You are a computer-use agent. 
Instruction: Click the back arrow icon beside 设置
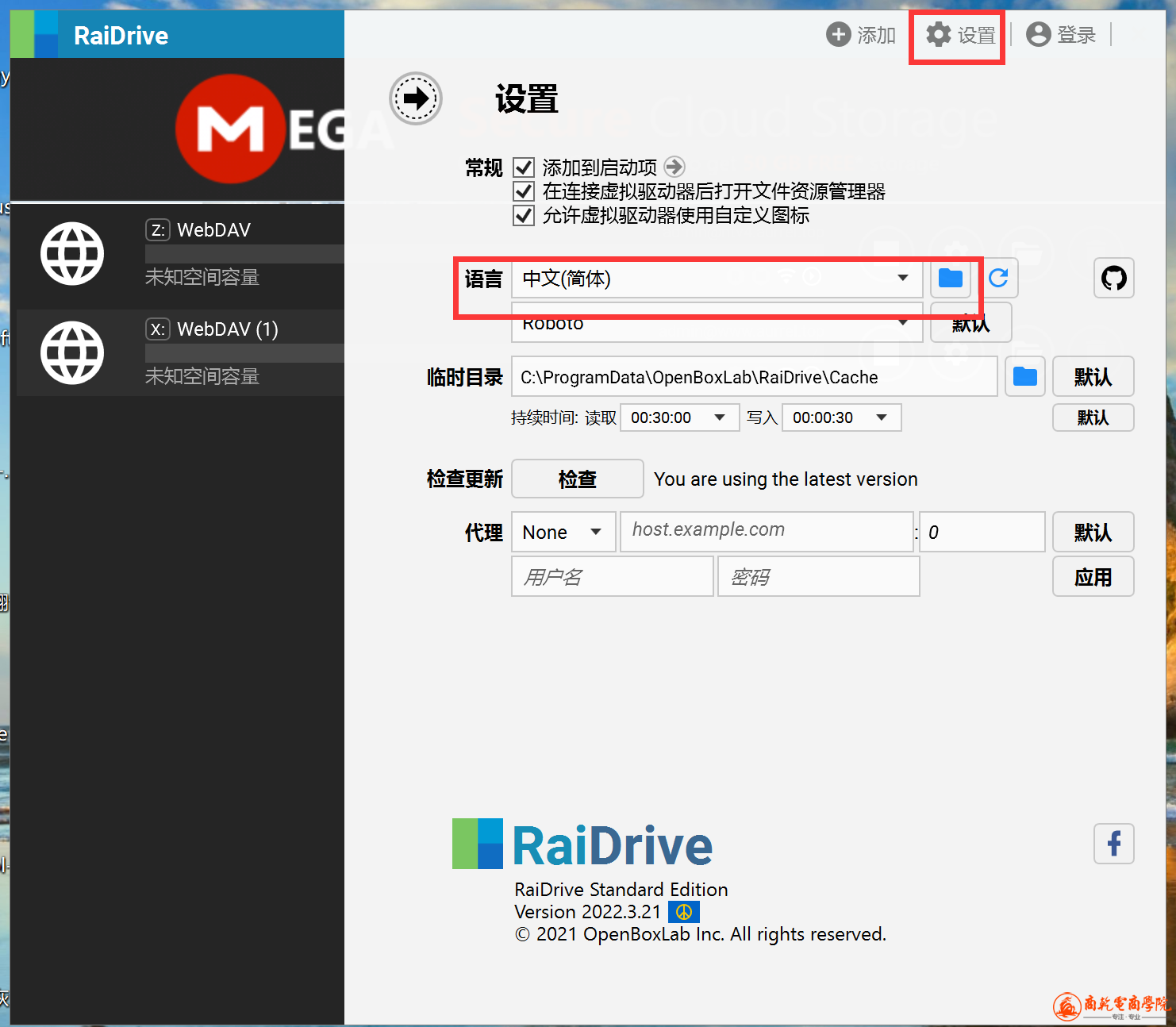(x=415, y=98)
